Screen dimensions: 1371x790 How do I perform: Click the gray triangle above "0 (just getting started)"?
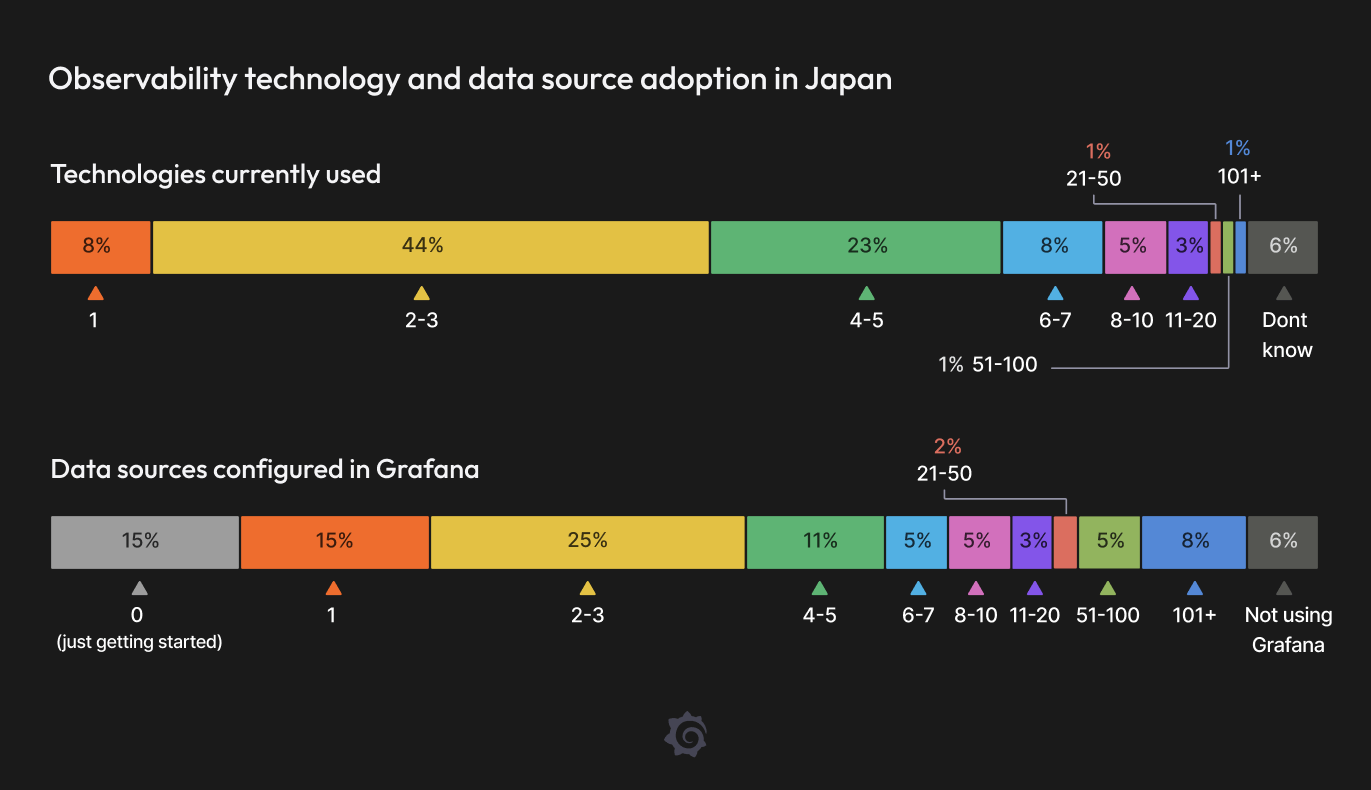coord(139,588)
